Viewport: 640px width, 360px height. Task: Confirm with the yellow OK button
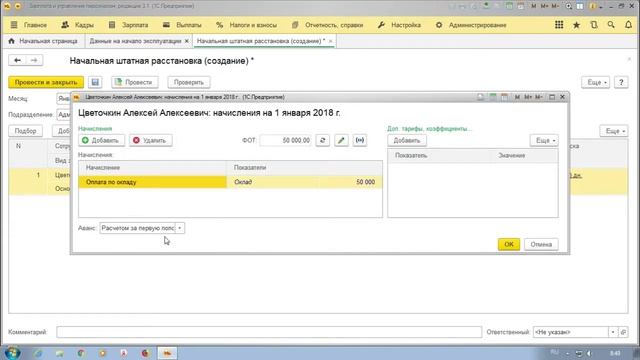(509, 244)
